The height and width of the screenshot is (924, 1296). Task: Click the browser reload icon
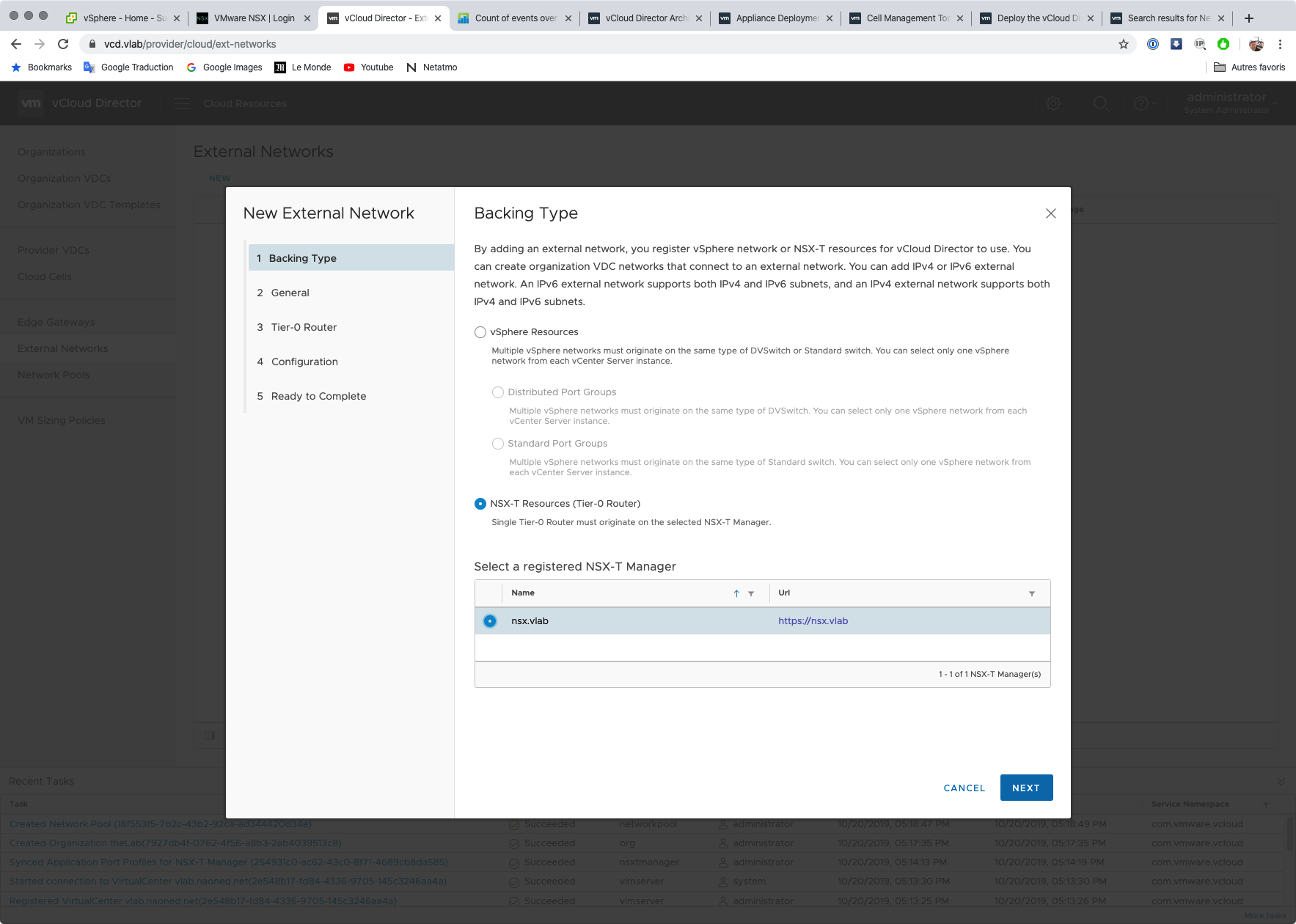pos(63,44)
